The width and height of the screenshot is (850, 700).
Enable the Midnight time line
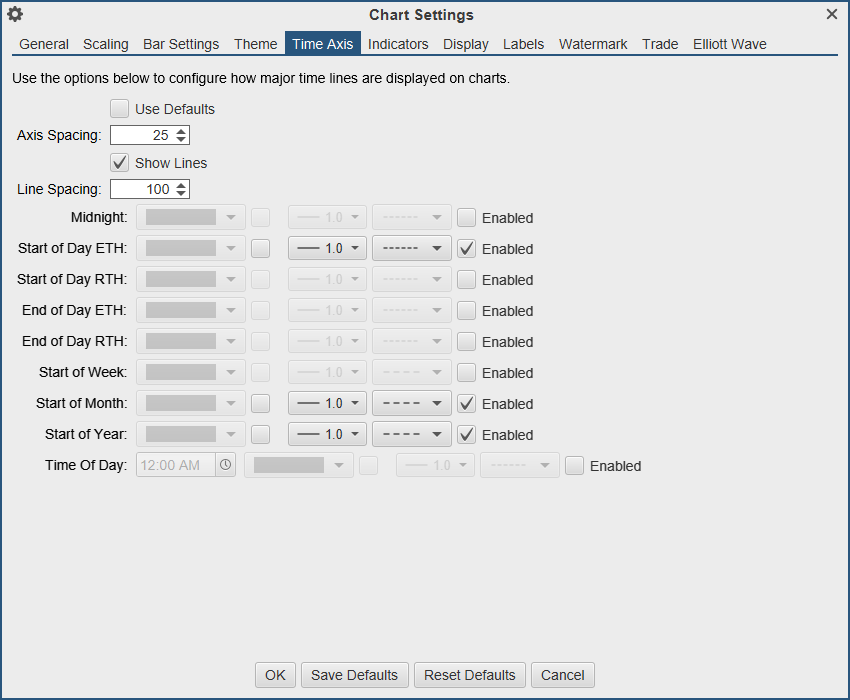coord(467,217)
